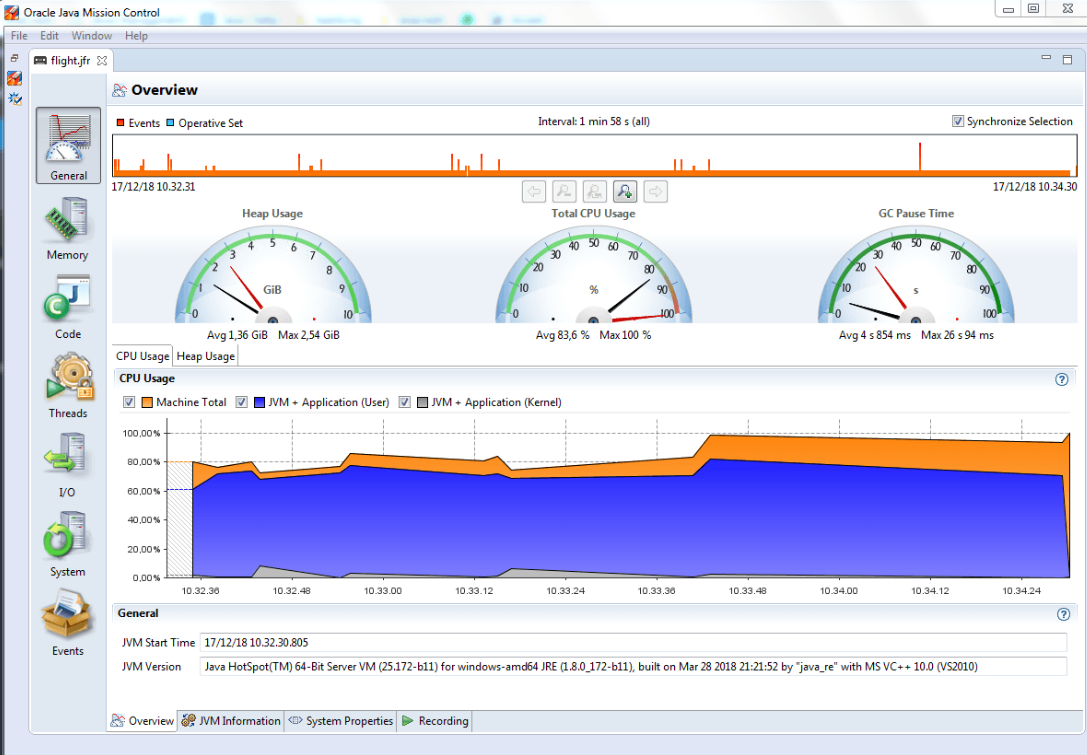Click the red Events legend swatch
The height and width of the screenshot is (755, 1087).
[121, 123]
